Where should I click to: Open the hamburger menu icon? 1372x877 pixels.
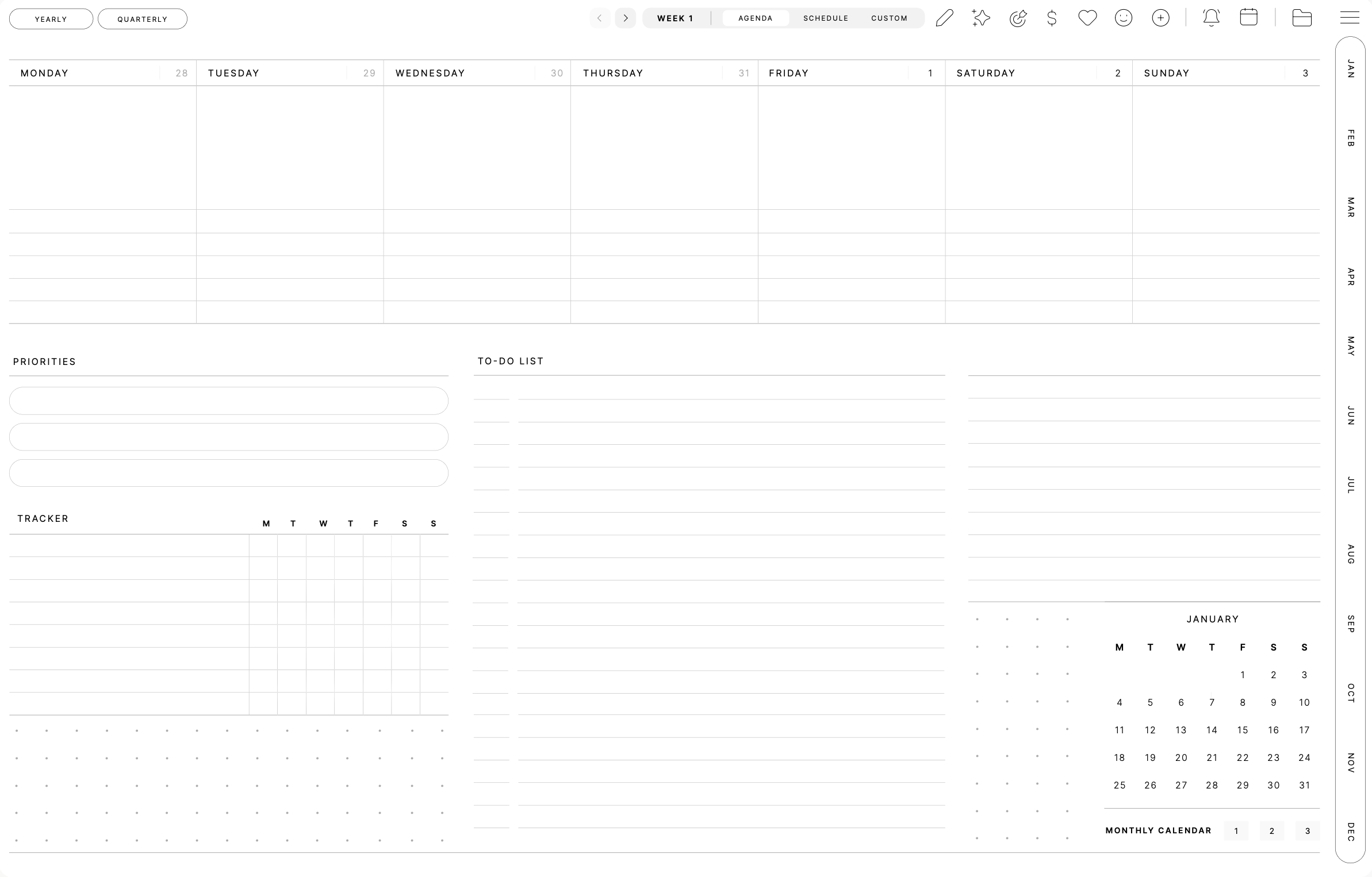[x=1350, y=18]
